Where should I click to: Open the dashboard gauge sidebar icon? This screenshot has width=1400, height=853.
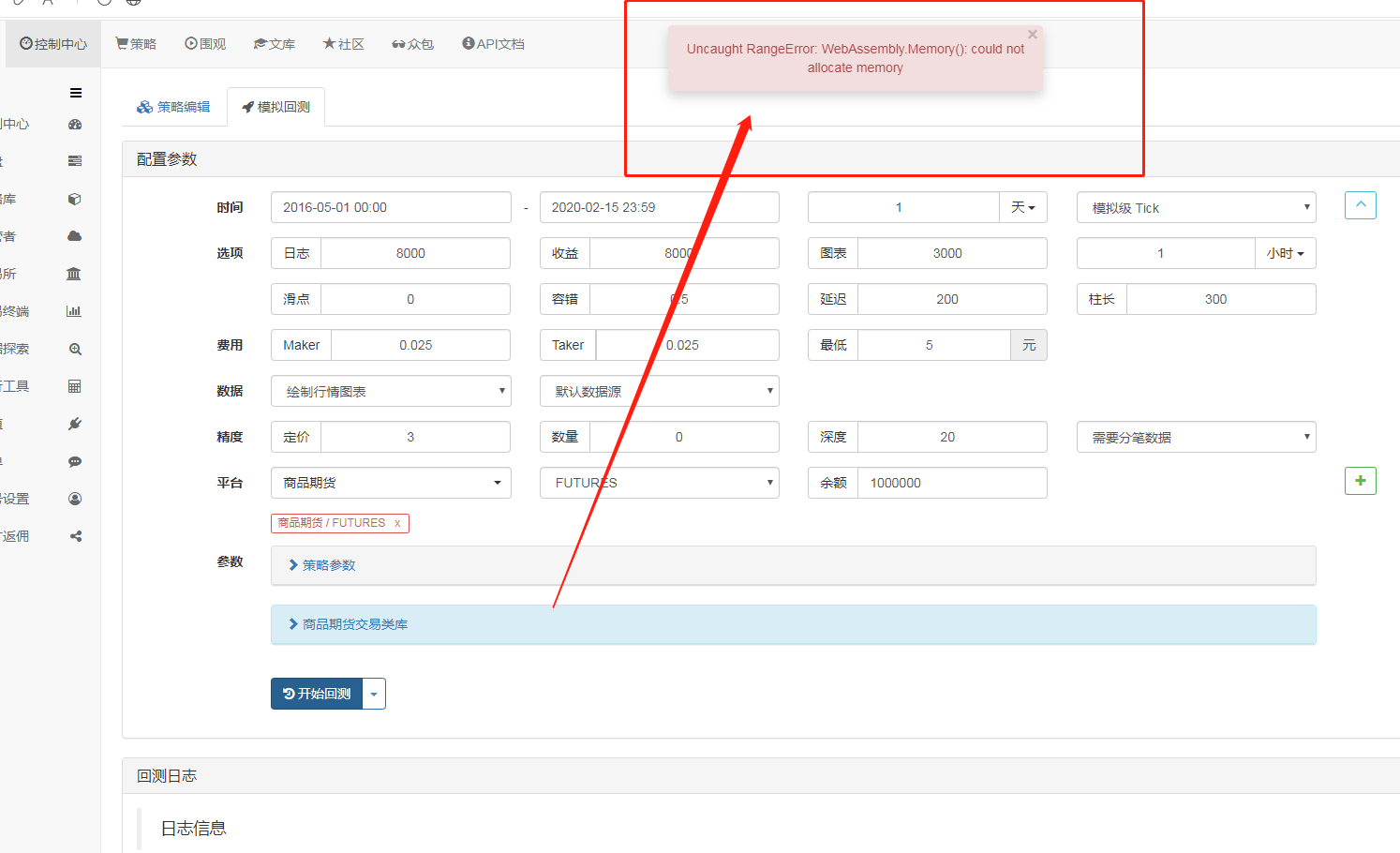75,124
